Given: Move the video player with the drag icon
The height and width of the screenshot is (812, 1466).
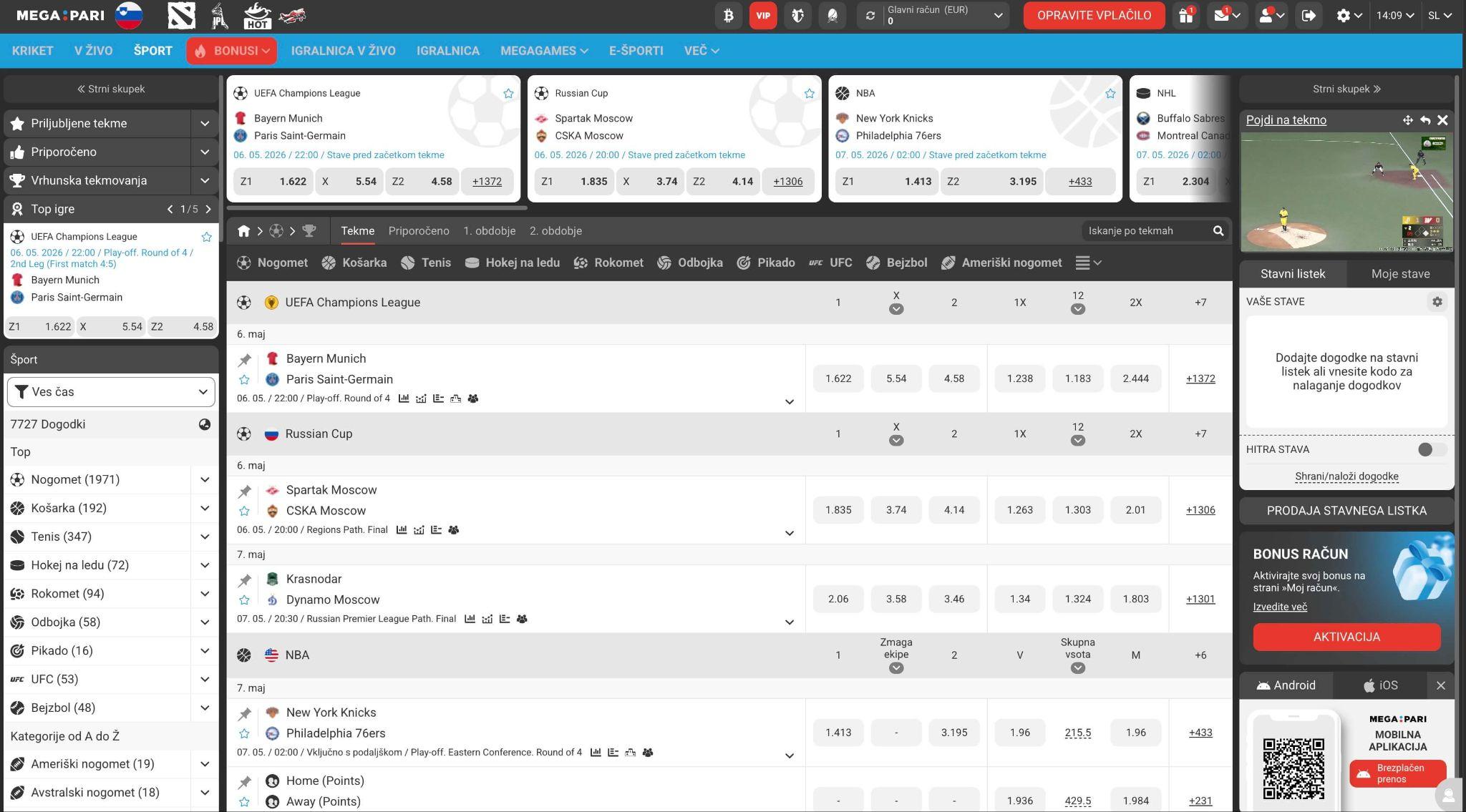Looking at the screenshot, I should pos(1407,120).
